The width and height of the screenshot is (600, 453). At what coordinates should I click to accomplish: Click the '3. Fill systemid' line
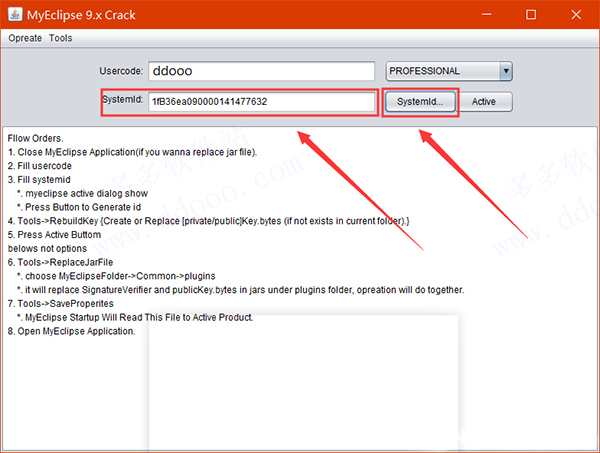tap(39, 179)
